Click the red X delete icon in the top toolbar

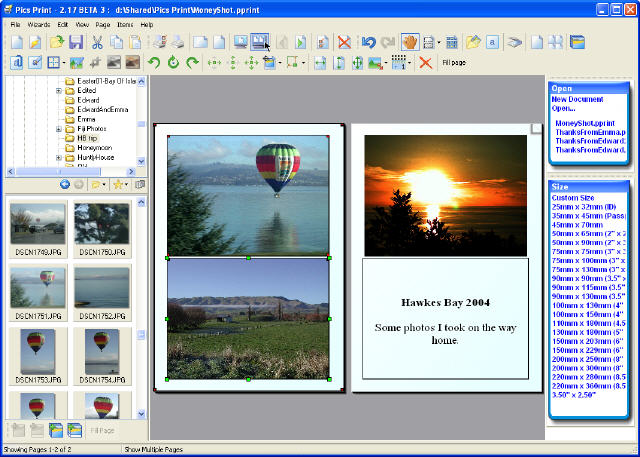click(344, 42)
